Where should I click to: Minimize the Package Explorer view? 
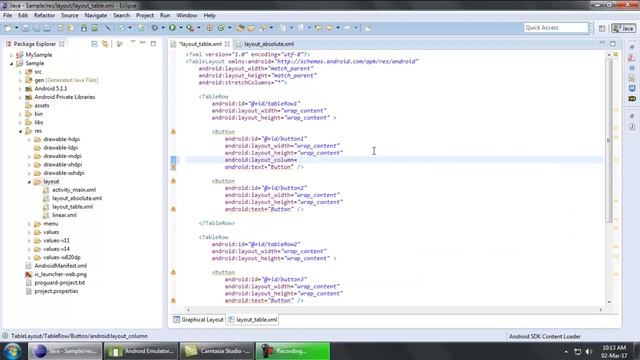point(142,43)
